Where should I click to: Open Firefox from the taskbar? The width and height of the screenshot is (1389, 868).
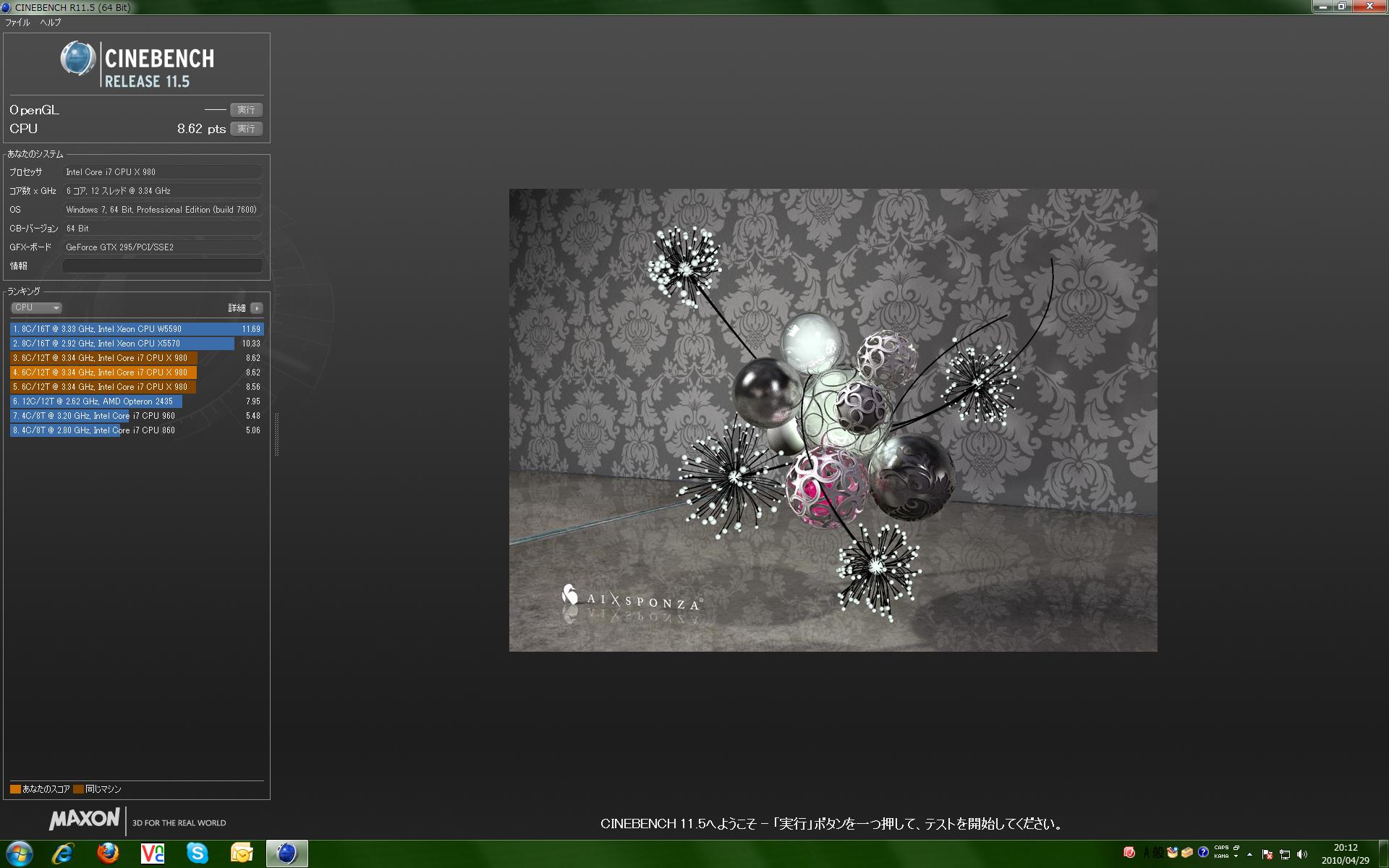click(108, 854)
